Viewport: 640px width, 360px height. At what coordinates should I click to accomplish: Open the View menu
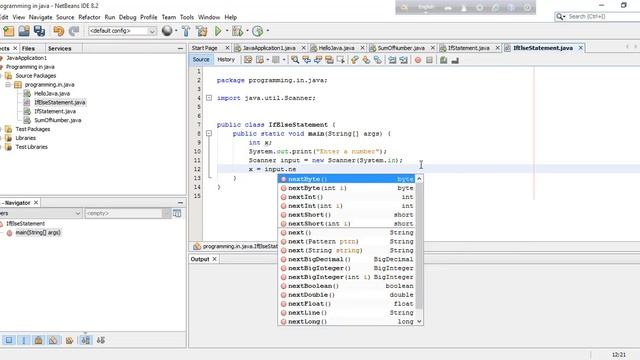[x=19, y=17]
